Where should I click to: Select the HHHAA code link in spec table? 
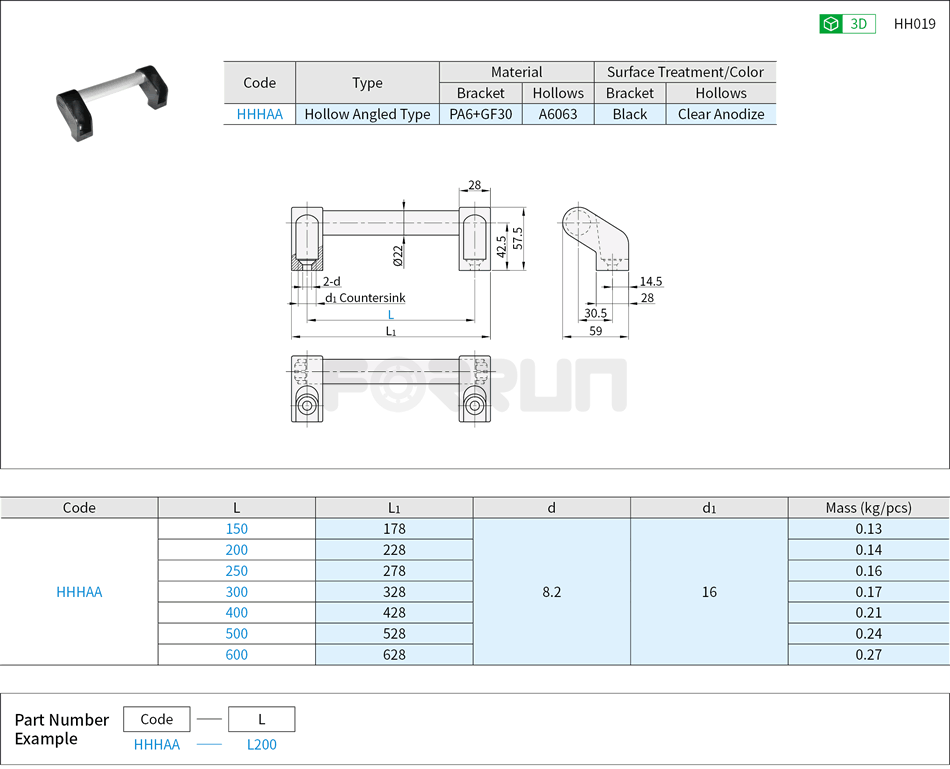pyautogui.click(x=79, y=592)
